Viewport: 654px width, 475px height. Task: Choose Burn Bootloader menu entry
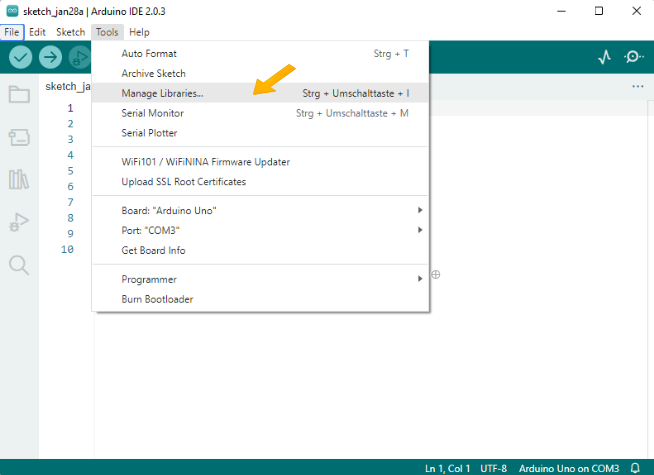click(x=260, y=299)
